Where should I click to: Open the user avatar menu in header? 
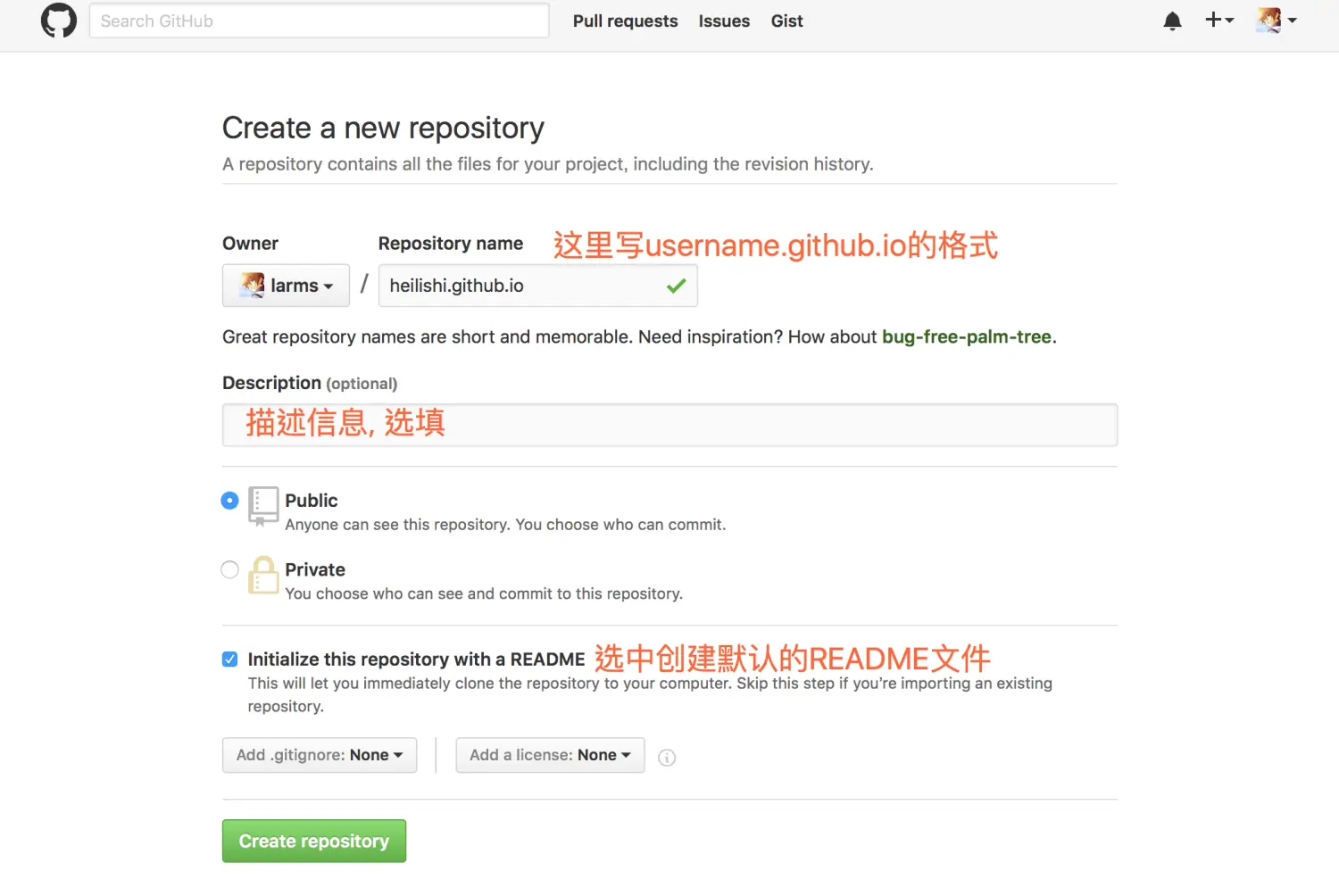[1277, 20]
